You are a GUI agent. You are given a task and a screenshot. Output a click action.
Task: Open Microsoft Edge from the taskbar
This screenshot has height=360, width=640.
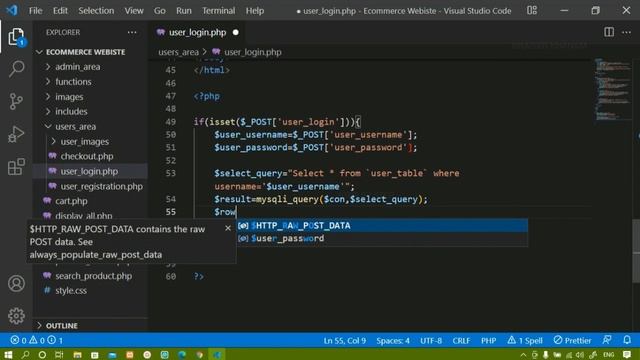point(182,355)
